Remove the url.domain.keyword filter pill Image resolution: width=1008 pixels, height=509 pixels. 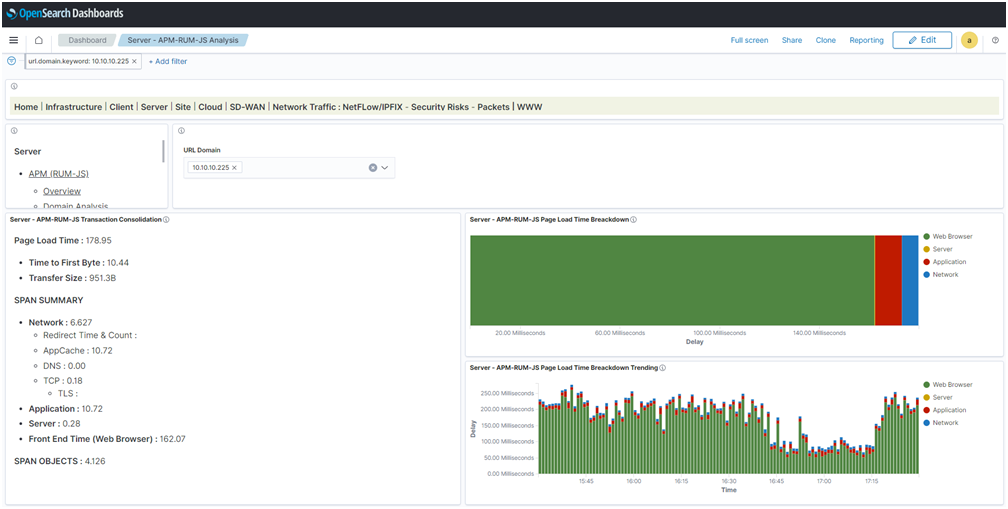(134, 62)
